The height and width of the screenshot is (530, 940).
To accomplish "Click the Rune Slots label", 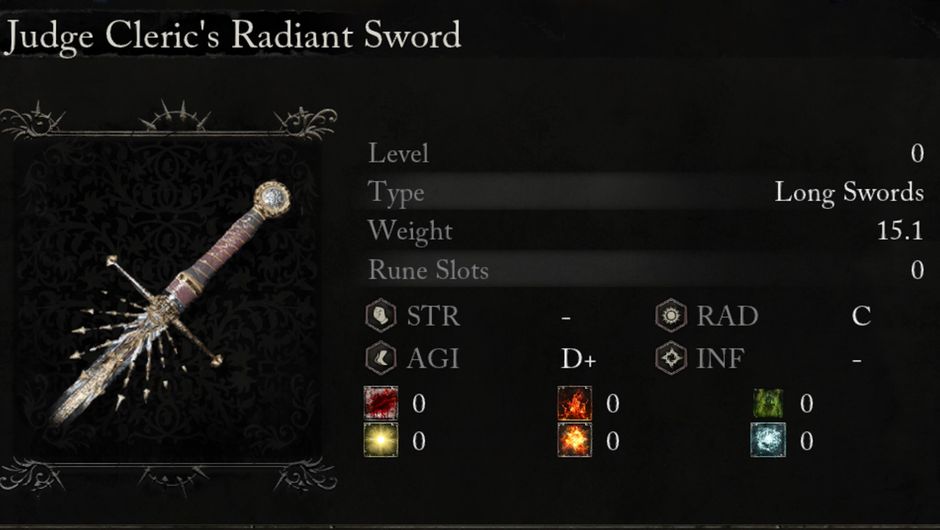I will tap(428, 270).
